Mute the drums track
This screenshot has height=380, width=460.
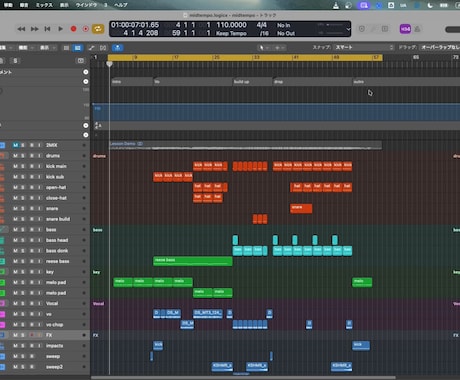[15, 156]
